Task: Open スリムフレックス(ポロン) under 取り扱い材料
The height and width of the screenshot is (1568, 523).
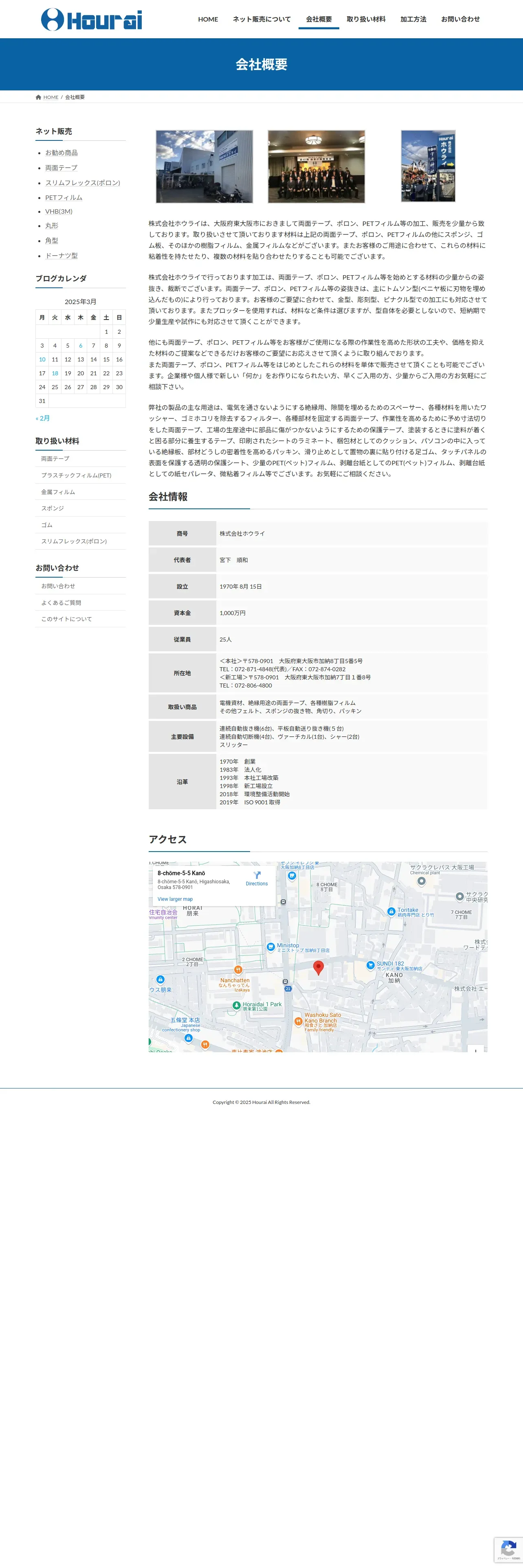Action: tap(80, 541)
